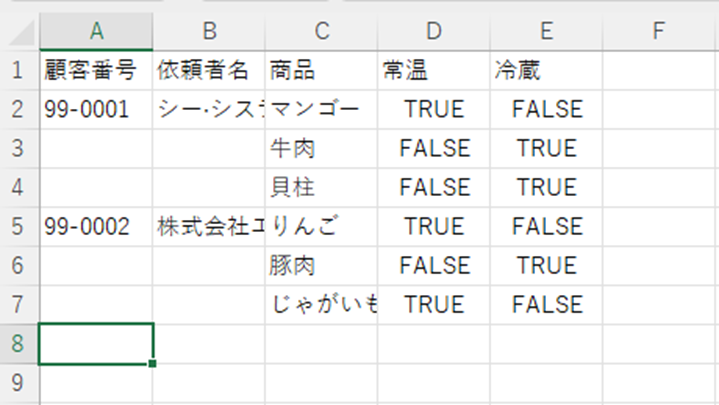Click the 常温 header cell
The height and width of the screenshot is (405, 719).
coord(434,70)
